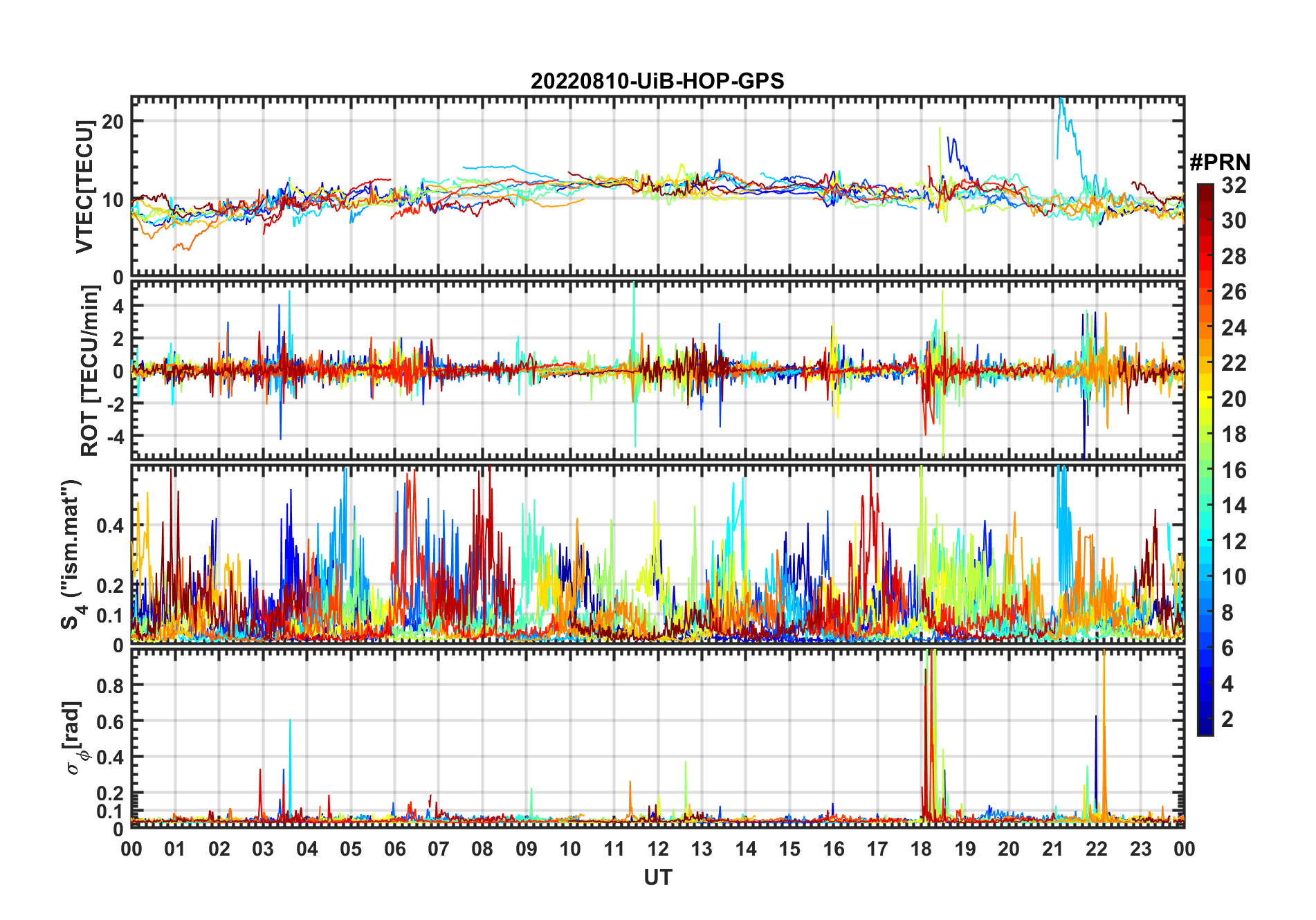
Task: Click UT axis tick label 23
Action: pos(1141,849)
